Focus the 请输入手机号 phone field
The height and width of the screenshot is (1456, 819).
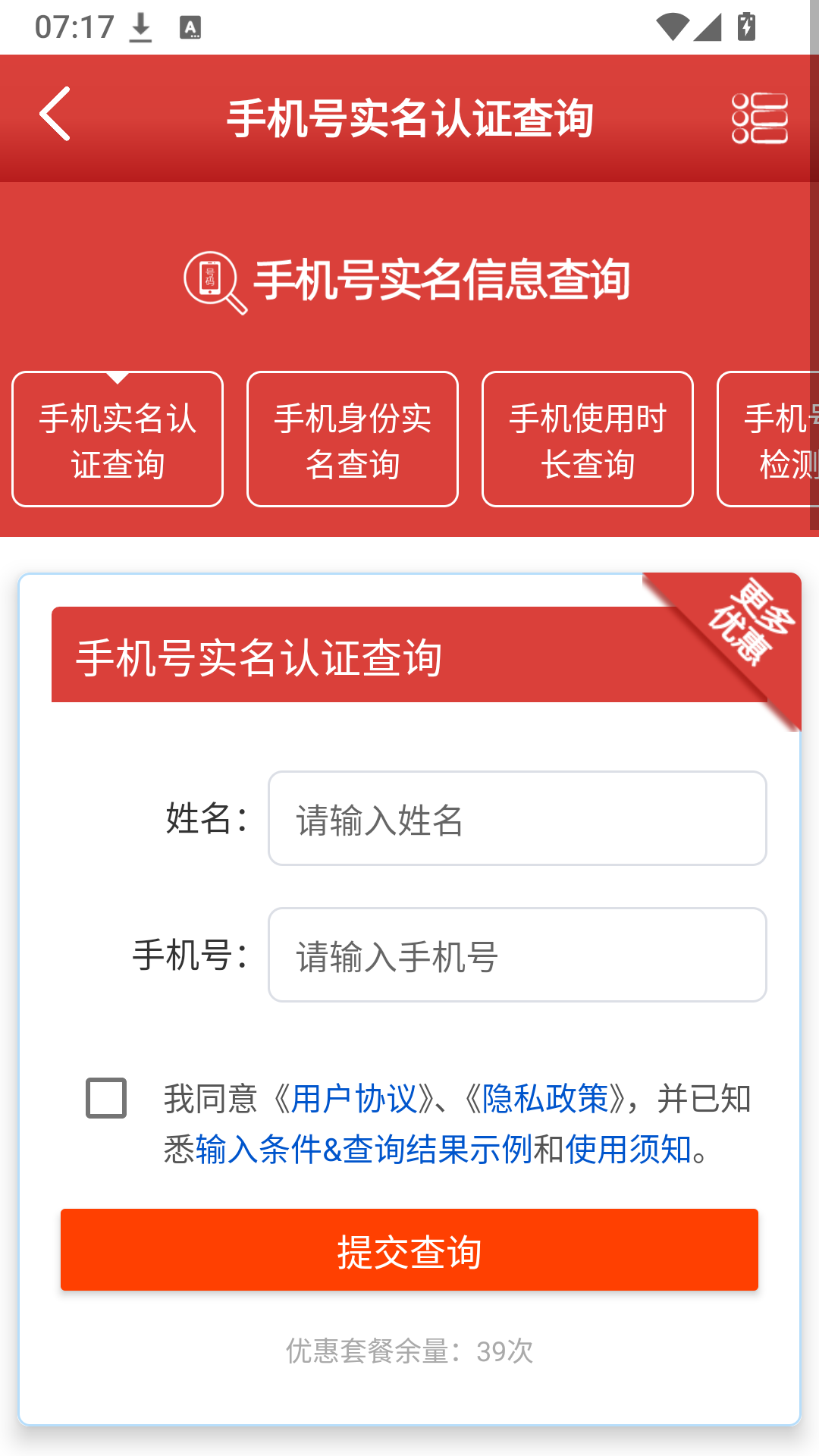(517, 955)
